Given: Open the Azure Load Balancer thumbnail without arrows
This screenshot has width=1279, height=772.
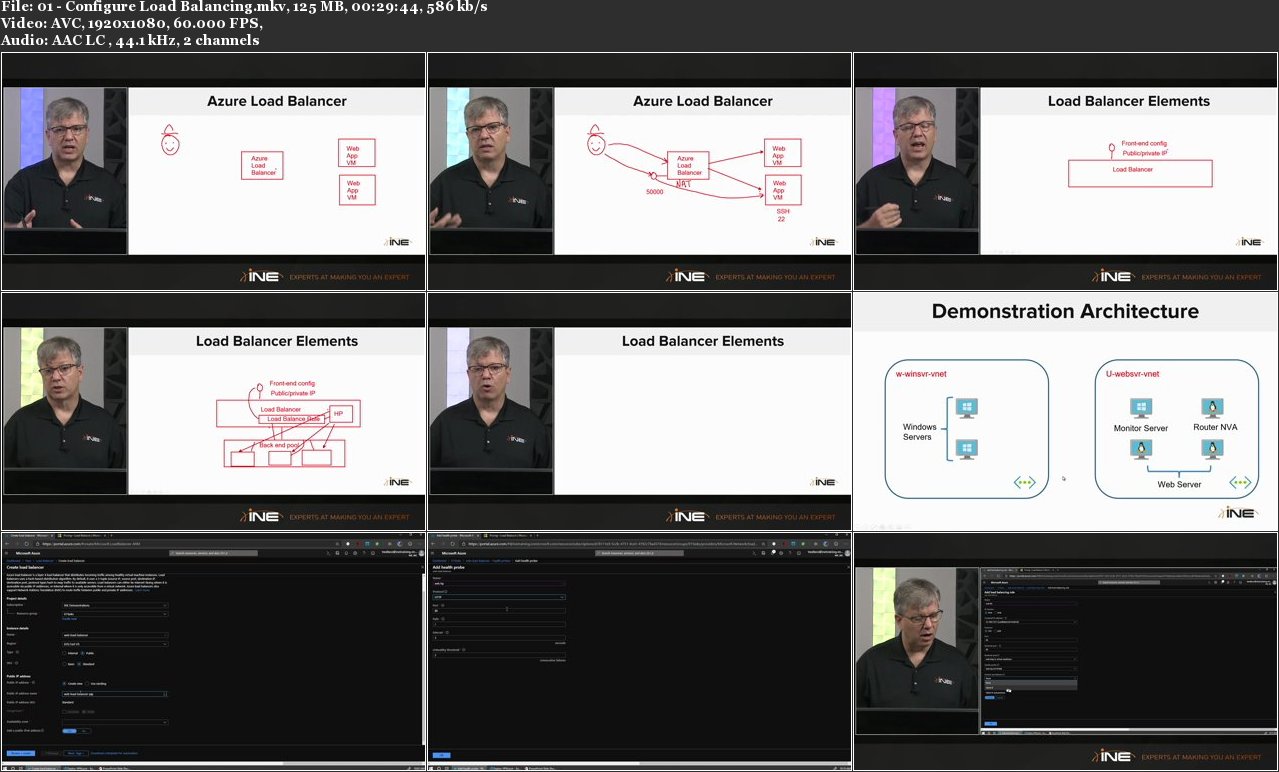Looking at the screenshot, I should (213, 171).
